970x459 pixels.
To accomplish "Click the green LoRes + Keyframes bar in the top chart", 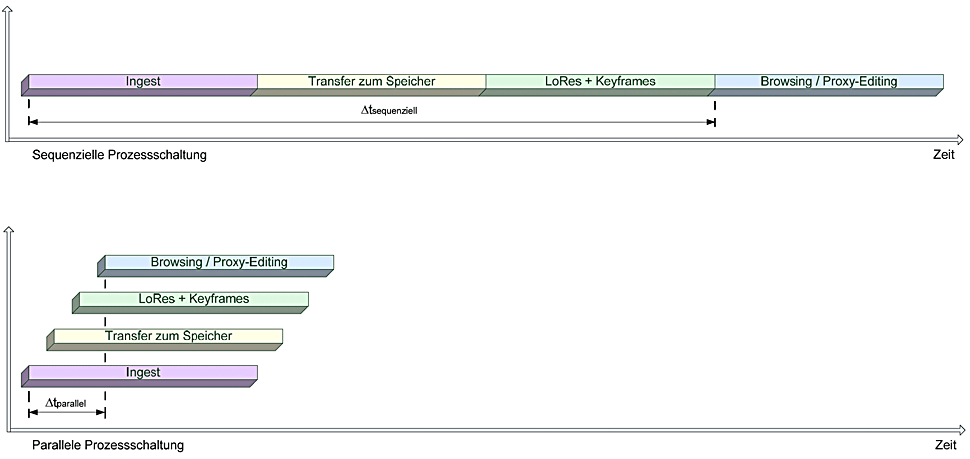I will pyautogui.click(x=600, y=81).
